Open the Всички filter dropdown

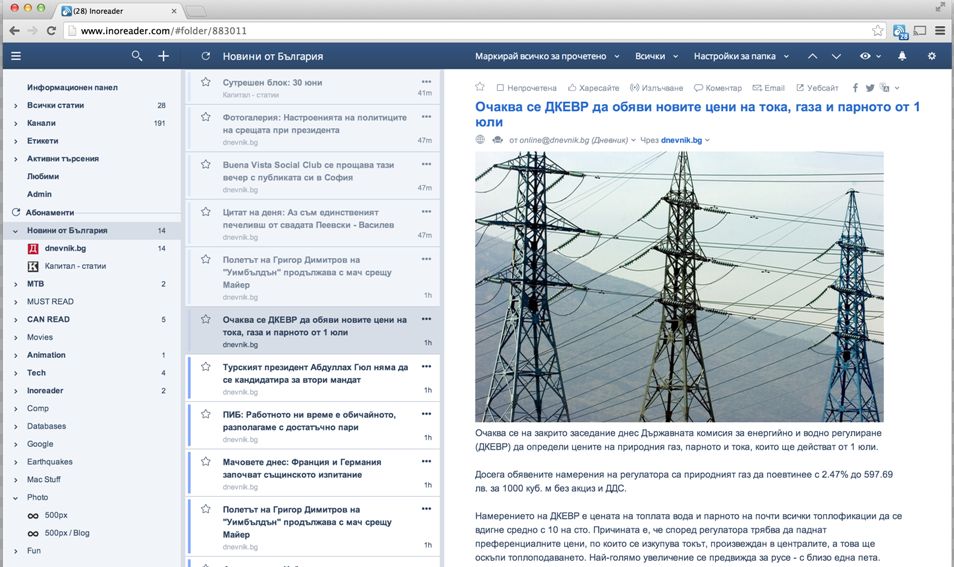click(x=655, y=56)
